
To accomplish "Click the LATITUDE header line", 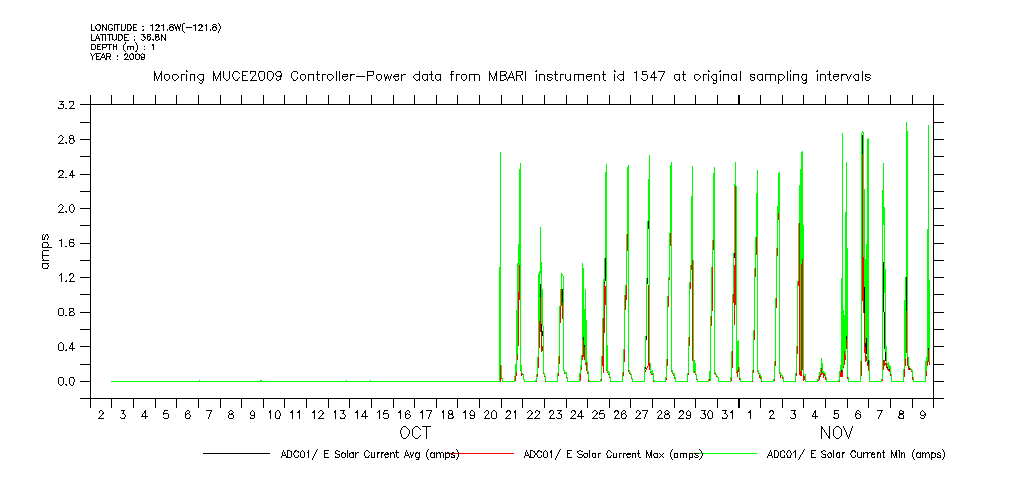I will pos(126,37).
